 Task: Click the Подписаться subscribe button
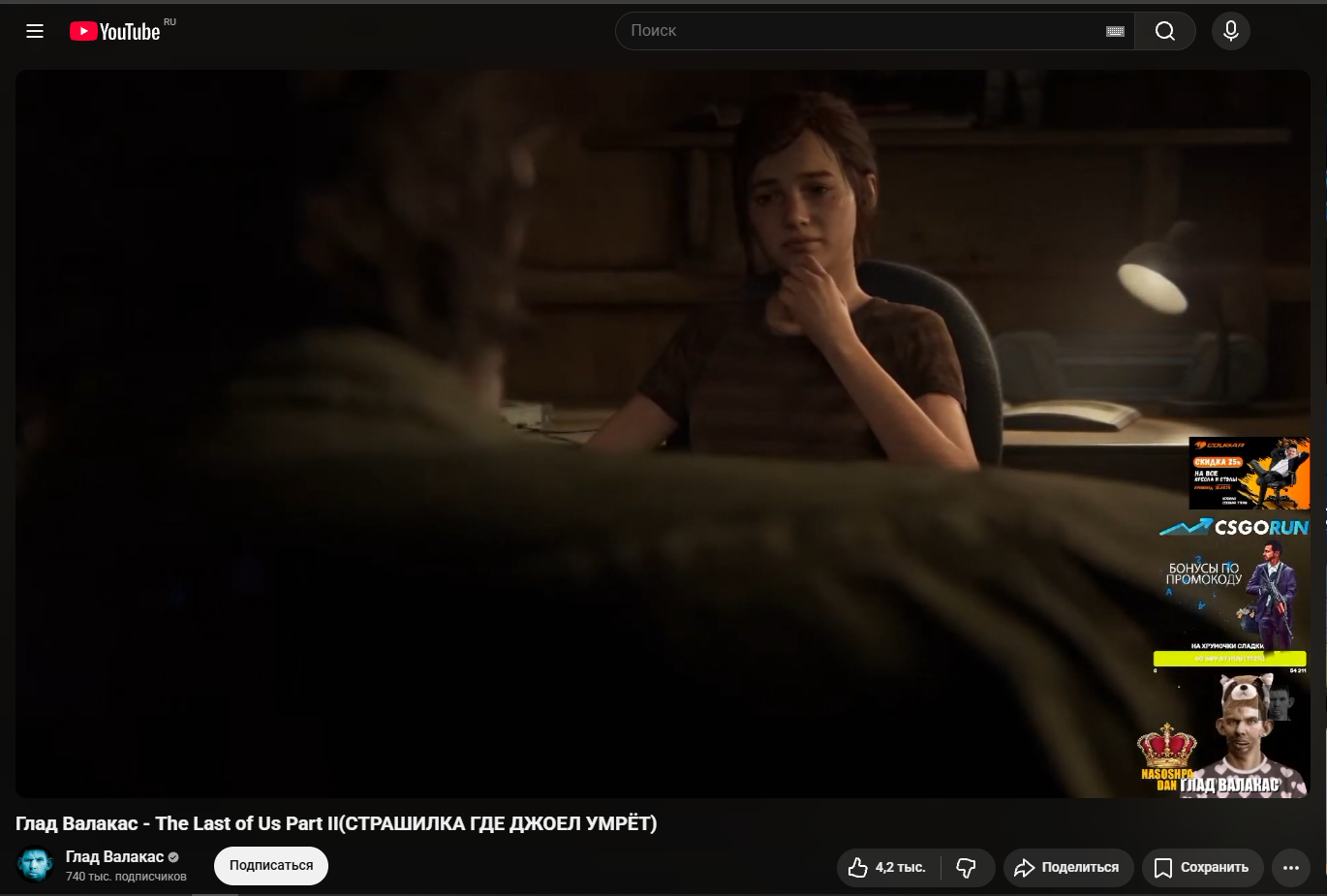tap(271, 866)
